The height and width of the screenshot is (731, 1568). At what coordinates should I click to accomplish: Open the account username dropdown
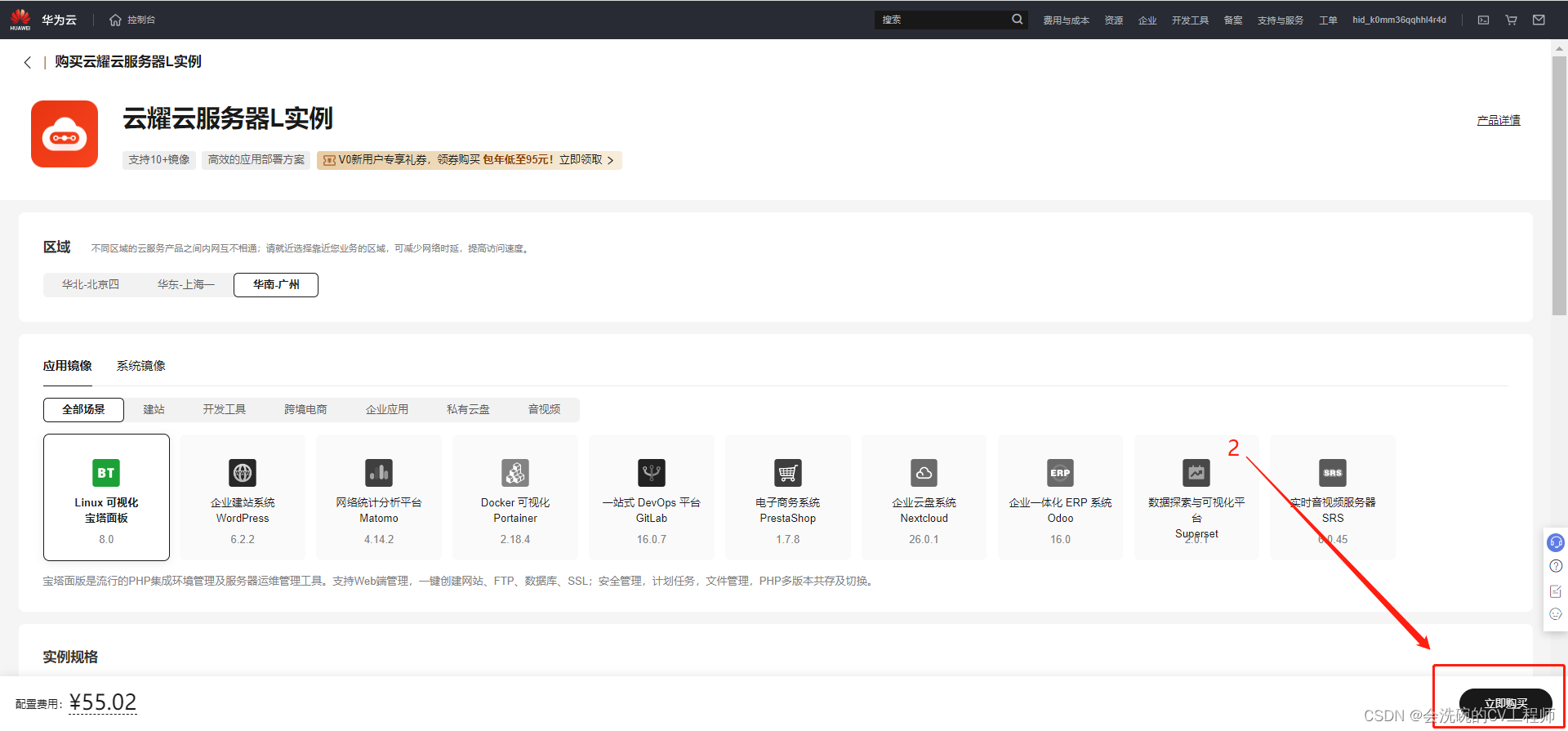[1399, 20]
